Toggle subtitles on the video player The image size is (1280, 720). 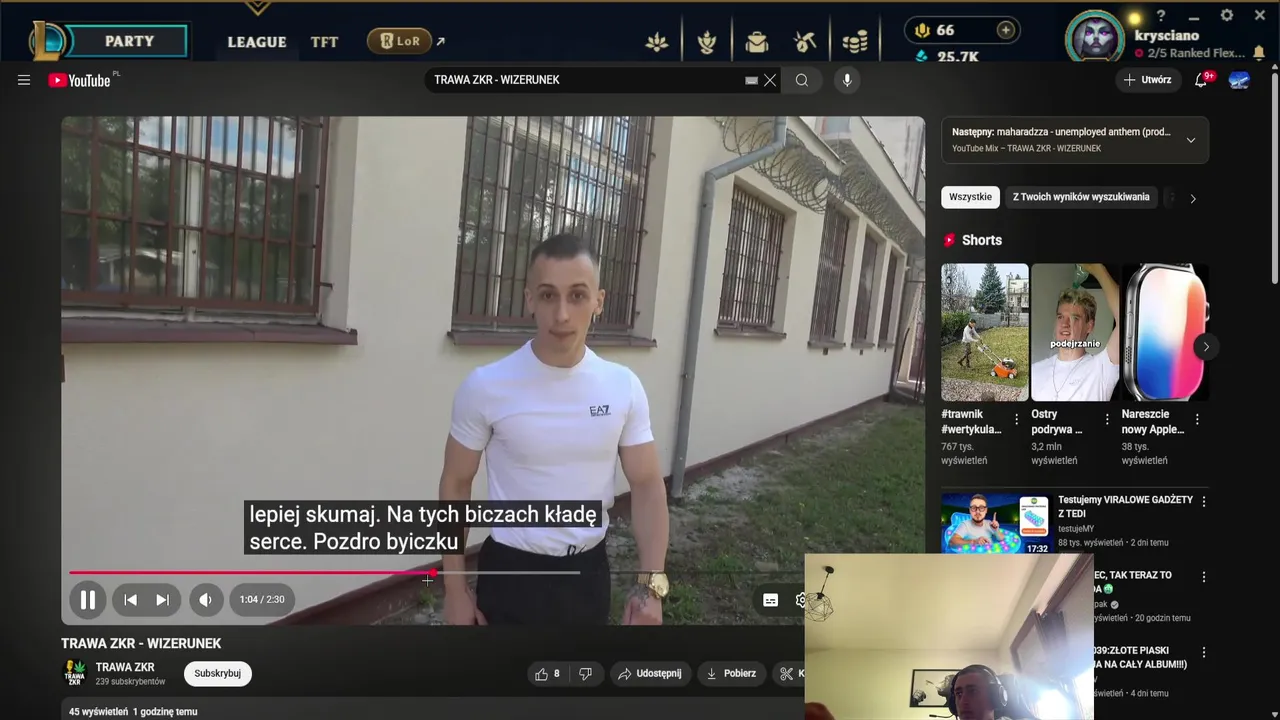click(x=770, y=600)
